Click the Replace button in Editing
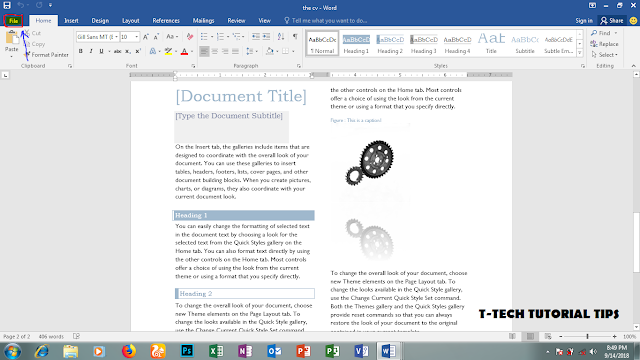 (604, 44)
